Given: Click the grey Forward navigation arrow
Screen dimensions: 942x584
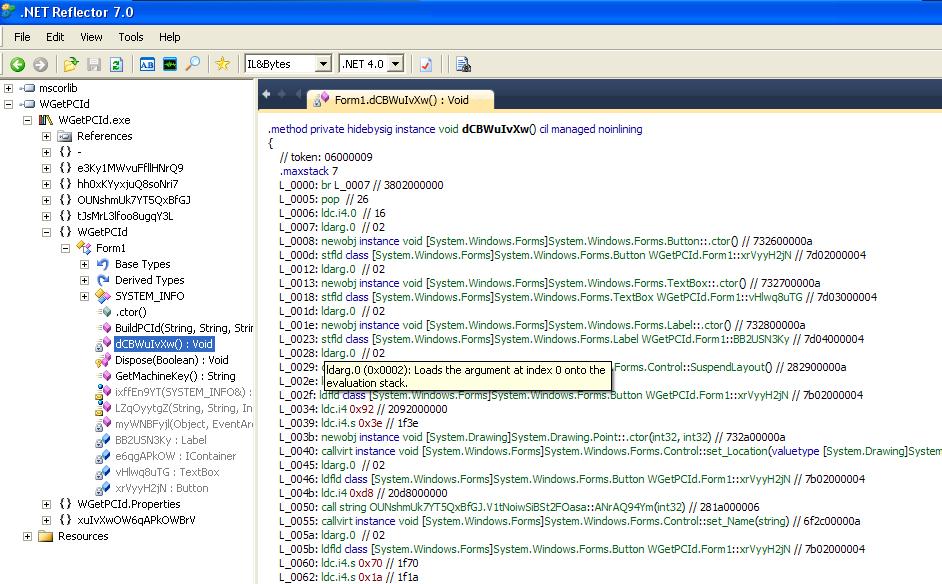Looking at the screenshot, I should 40,64.
